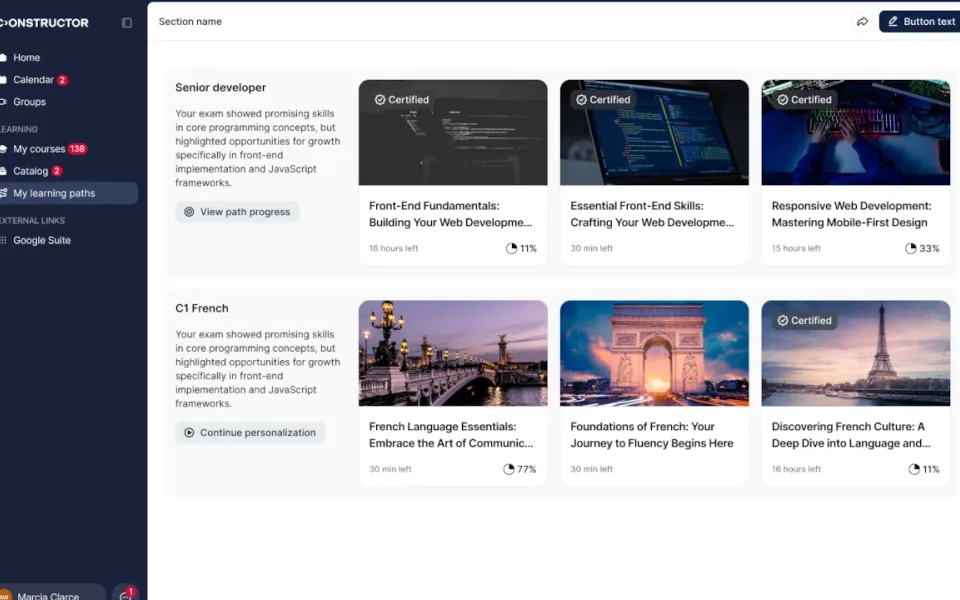Click Certified badge on Discovering French Culture card
This screenshot has height=600, width=960.
pyautogui.click(x=804, y=320)
